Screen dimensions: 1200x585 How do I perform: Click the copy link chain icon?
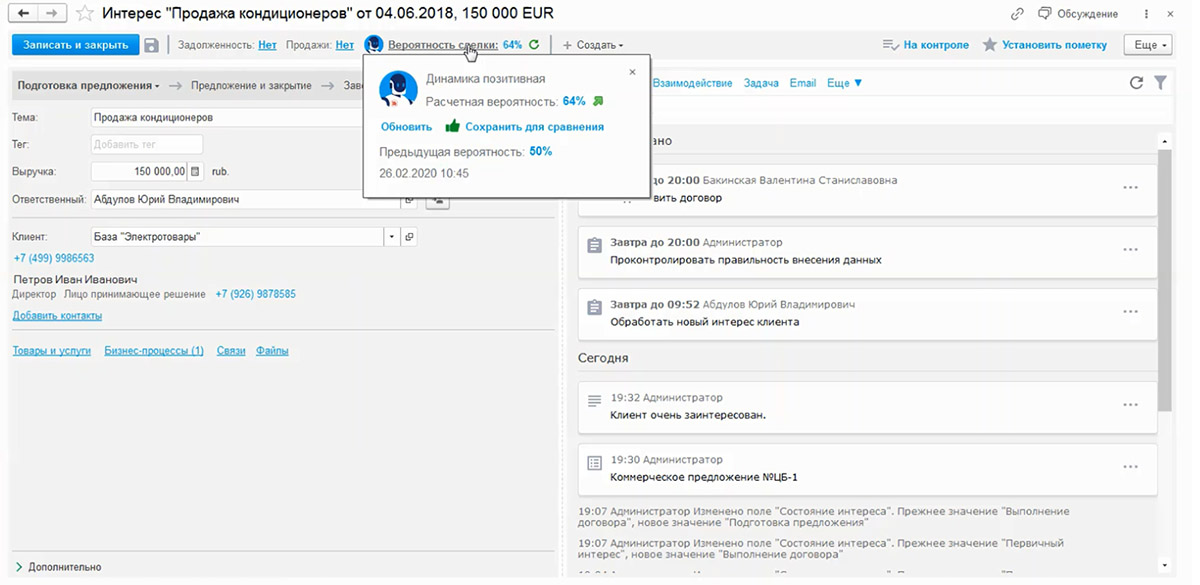point(1017,14)
